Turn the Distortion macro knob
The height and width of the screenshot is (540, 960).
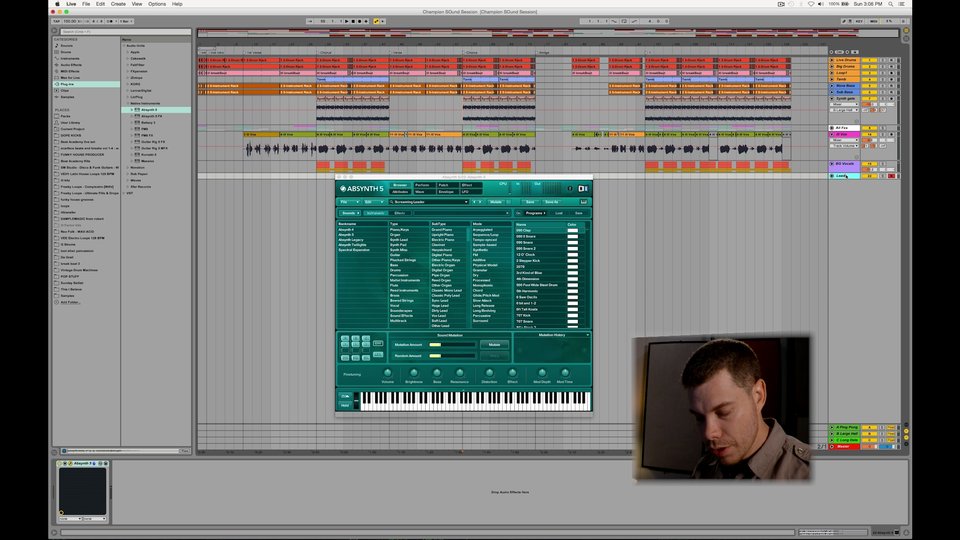pos(489,373)
